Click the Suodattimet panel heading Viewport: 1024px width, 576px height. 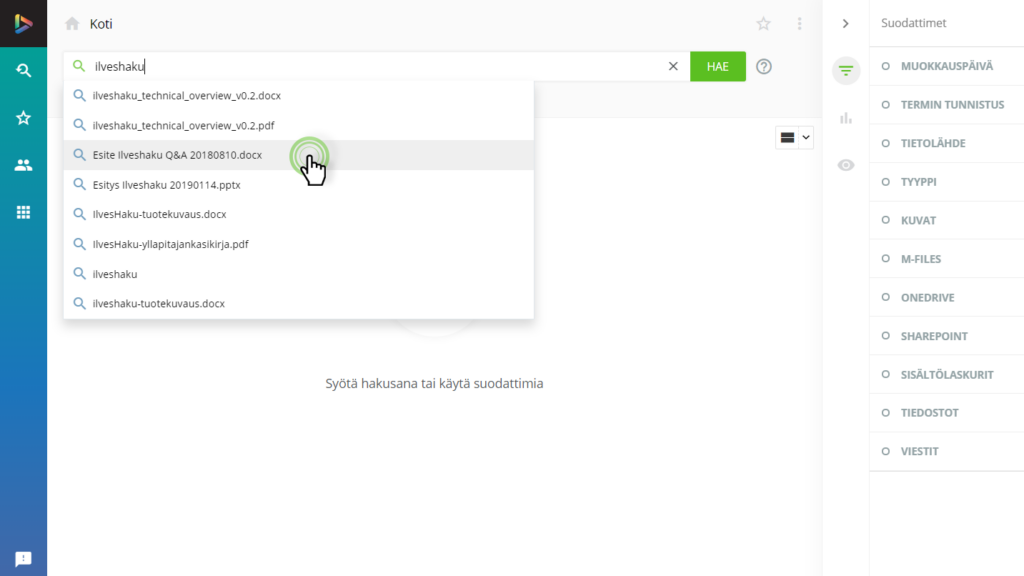click(x=914, y=23)
